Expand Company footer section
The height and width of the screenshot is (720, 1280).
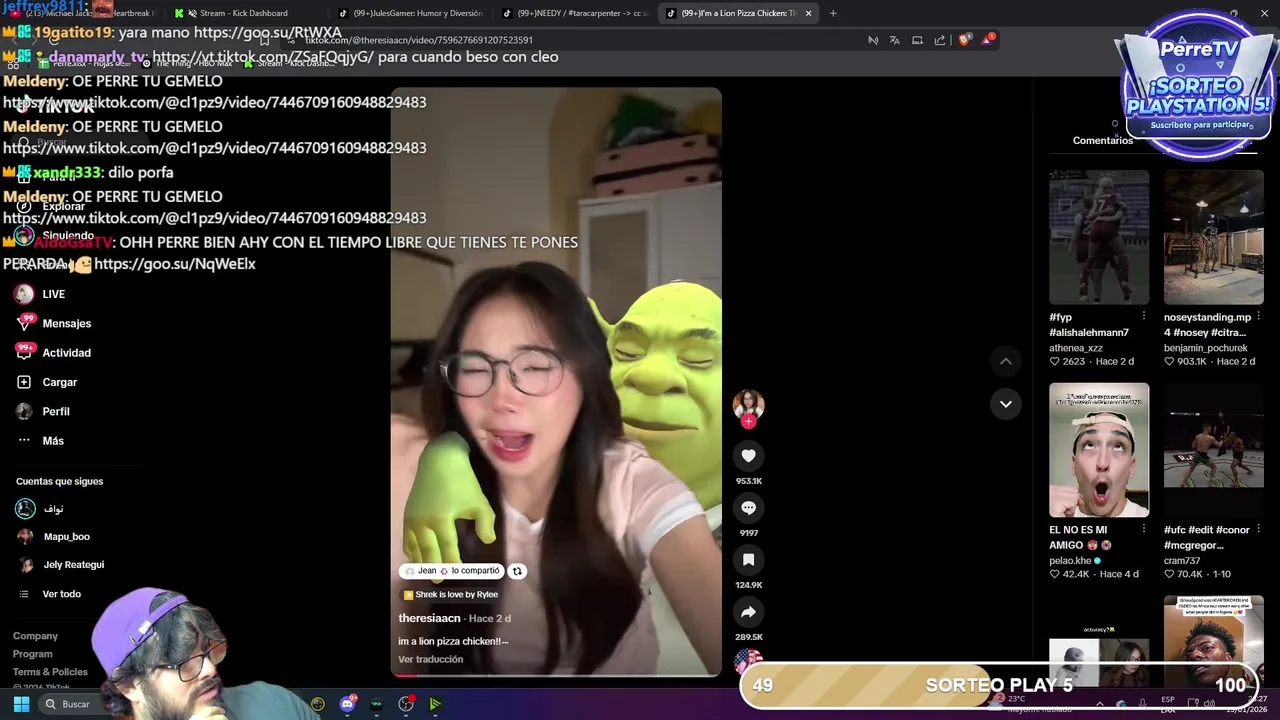pos(35,636)
